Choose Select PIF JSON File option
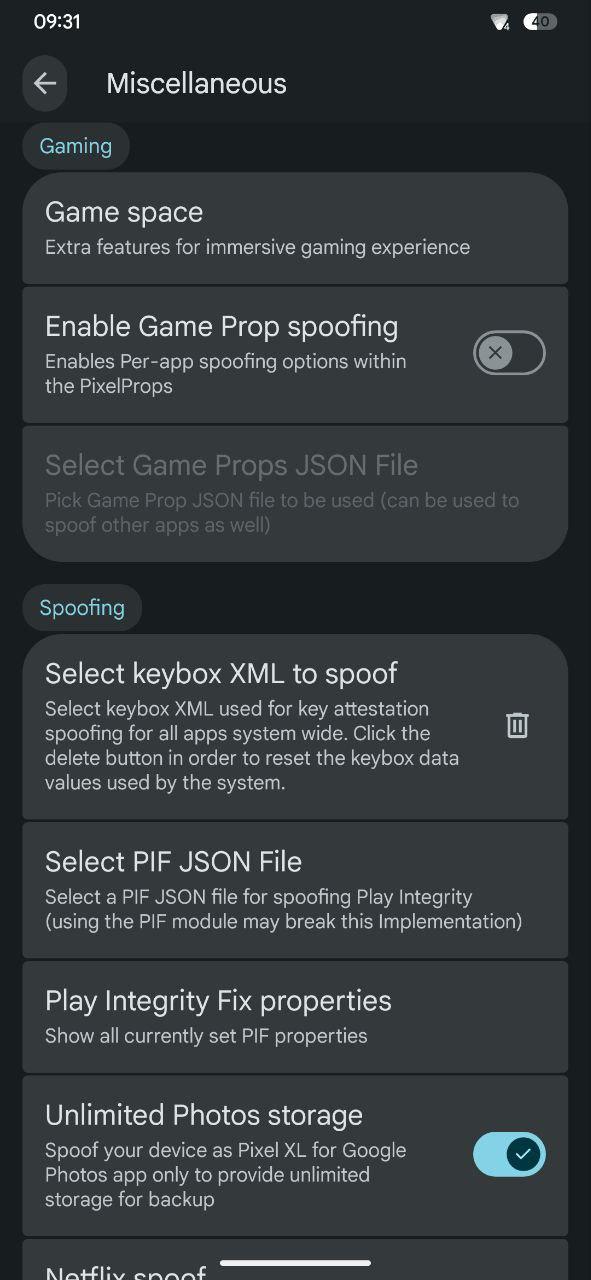 coord(295,890)
